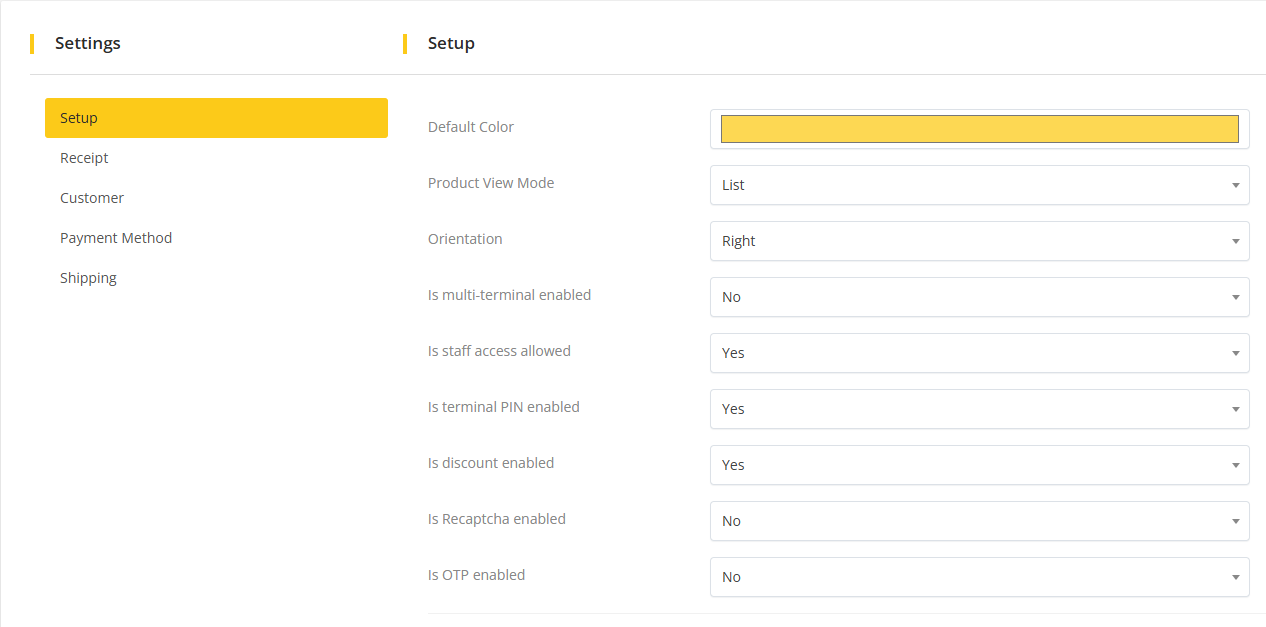The width and height of the screenshot is (1266, 627).
Task: Open the Shipping settings section
Action: point(88,278)
